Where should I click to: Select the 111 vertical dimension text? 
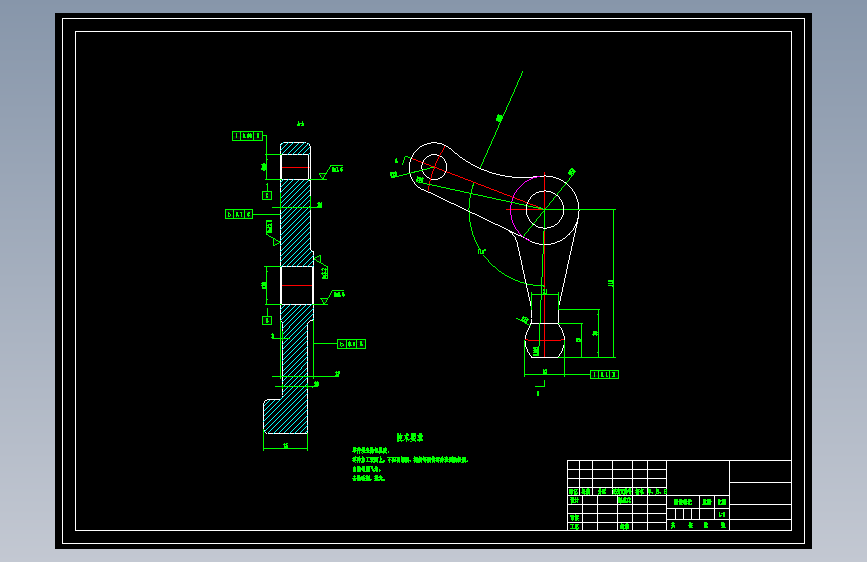(x=610, y=283)
